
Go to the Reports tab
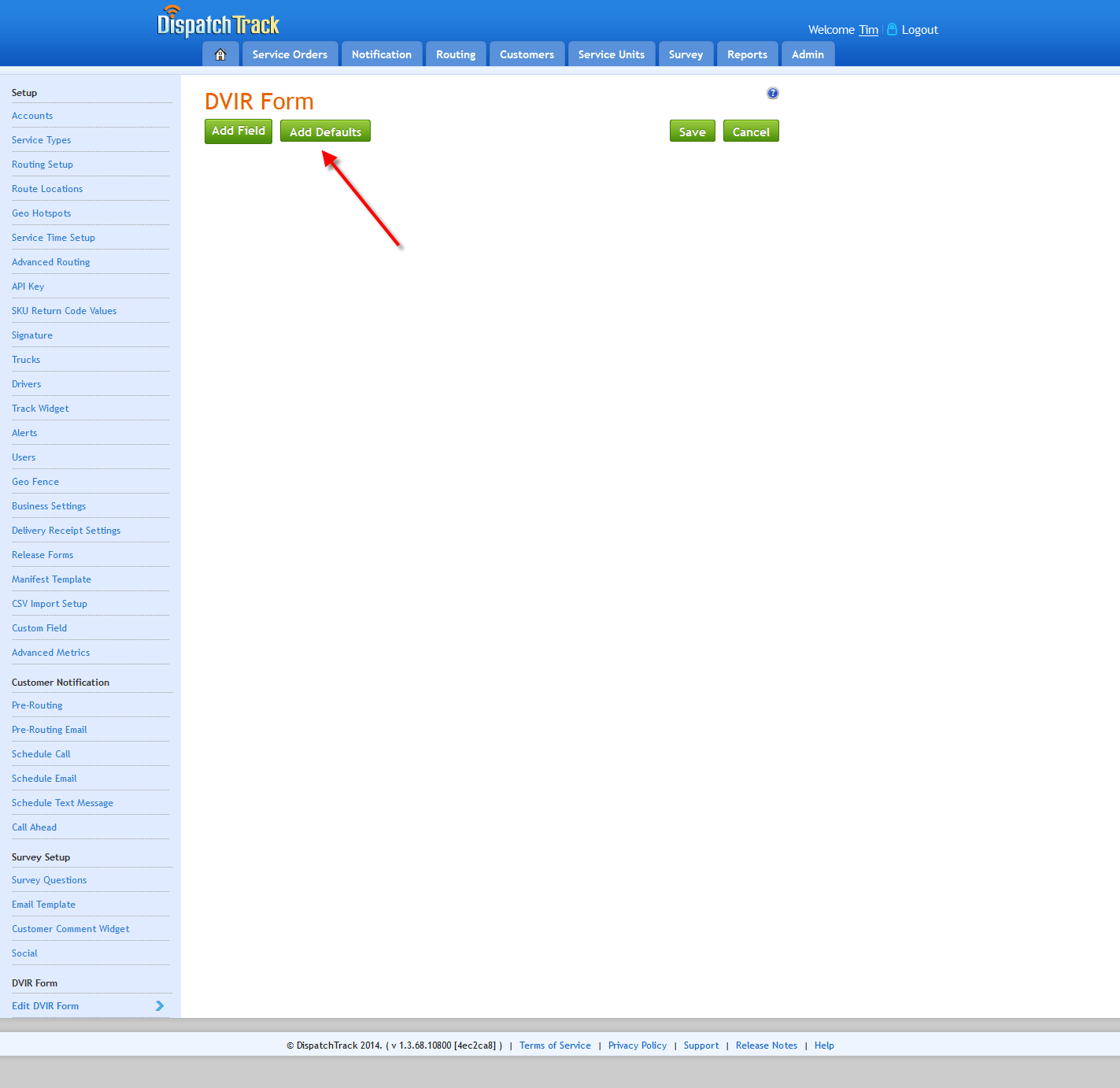tap(747, 54)
